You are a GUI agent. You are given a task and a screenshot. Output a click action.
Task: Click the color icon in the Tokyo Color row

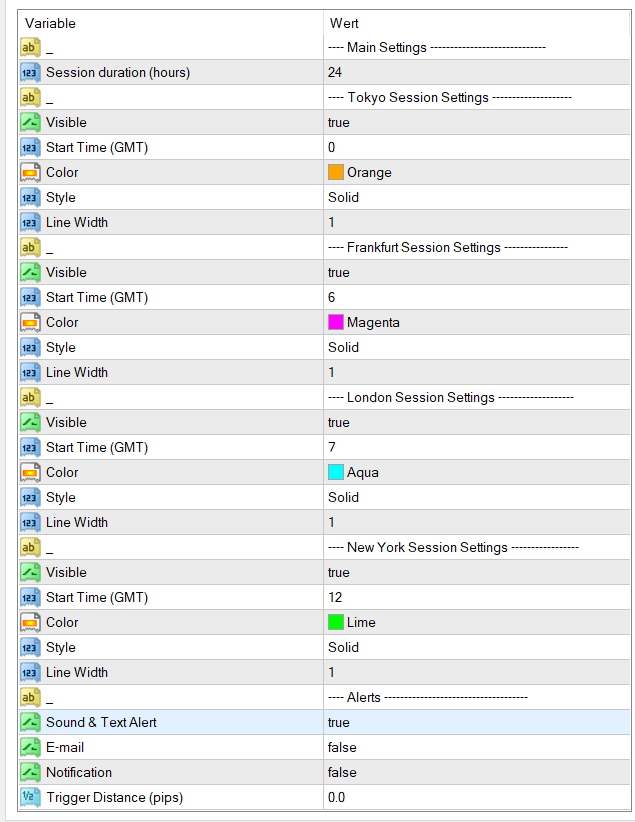30,172
